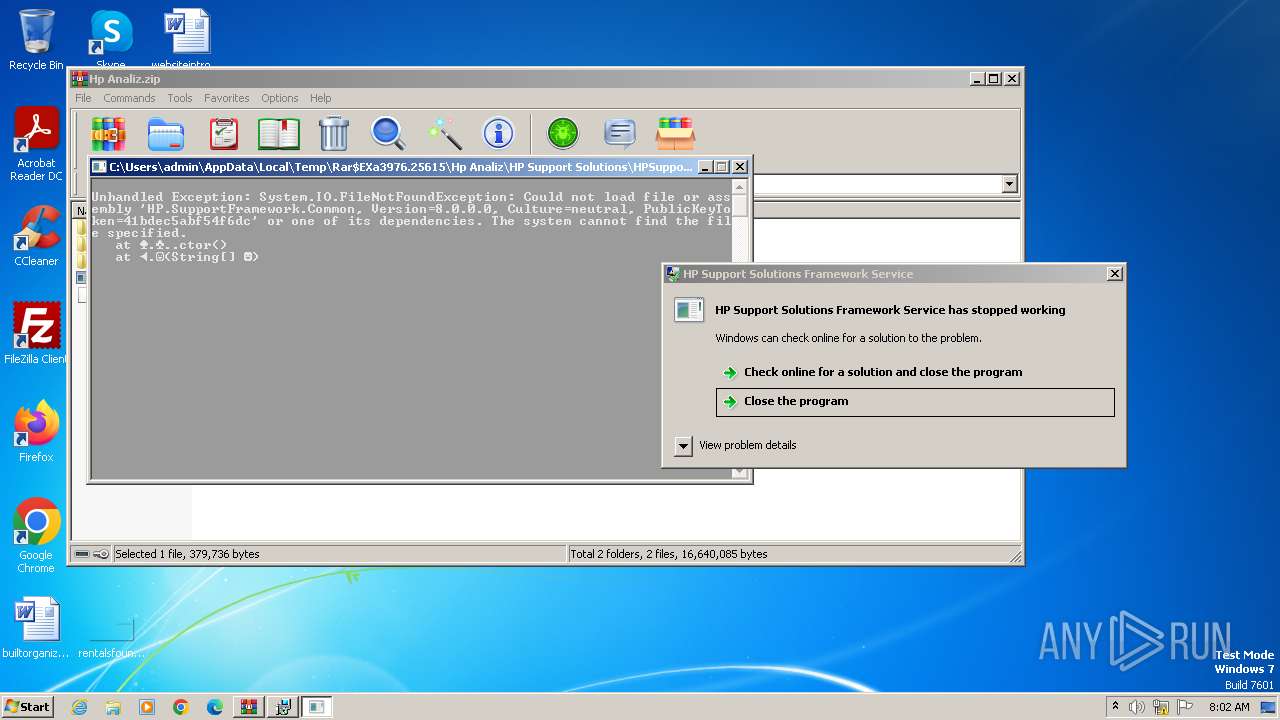
Task: Click the Comment speech bubble icon
Action: (620, 133)
